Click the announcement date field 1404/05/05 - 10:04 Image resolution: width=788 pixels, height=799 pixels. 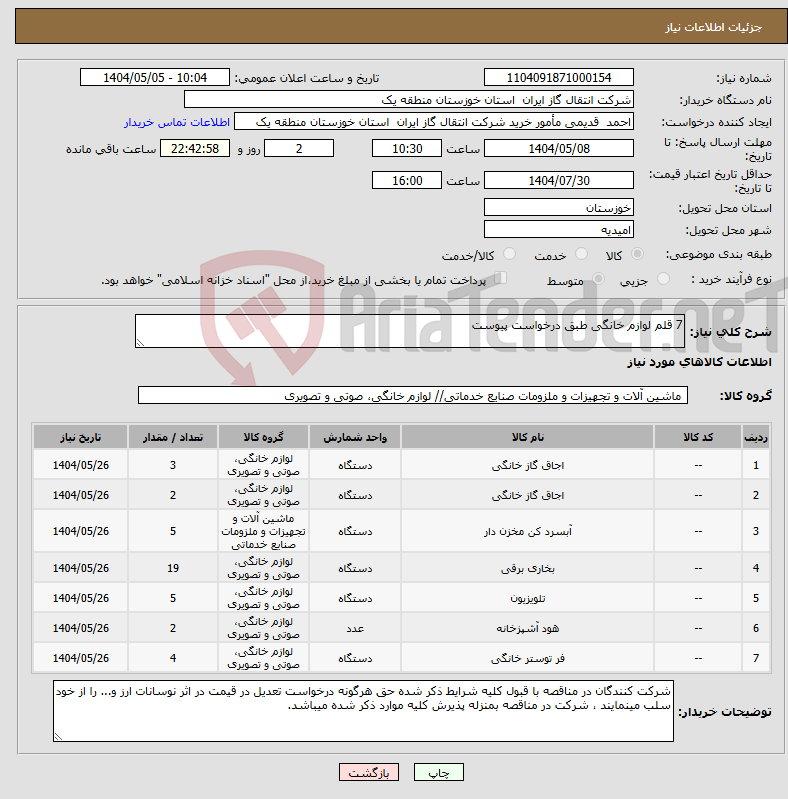coord(155,77)
